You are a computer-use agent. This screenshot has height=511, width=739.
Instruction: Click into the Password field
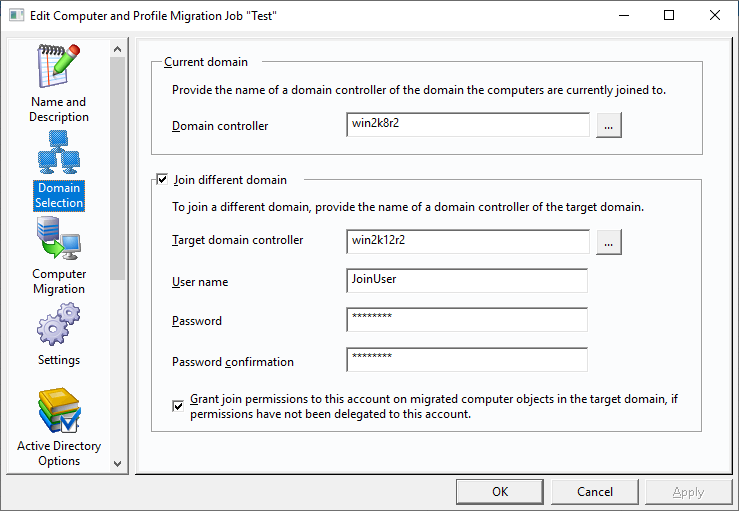click(467, 320)
